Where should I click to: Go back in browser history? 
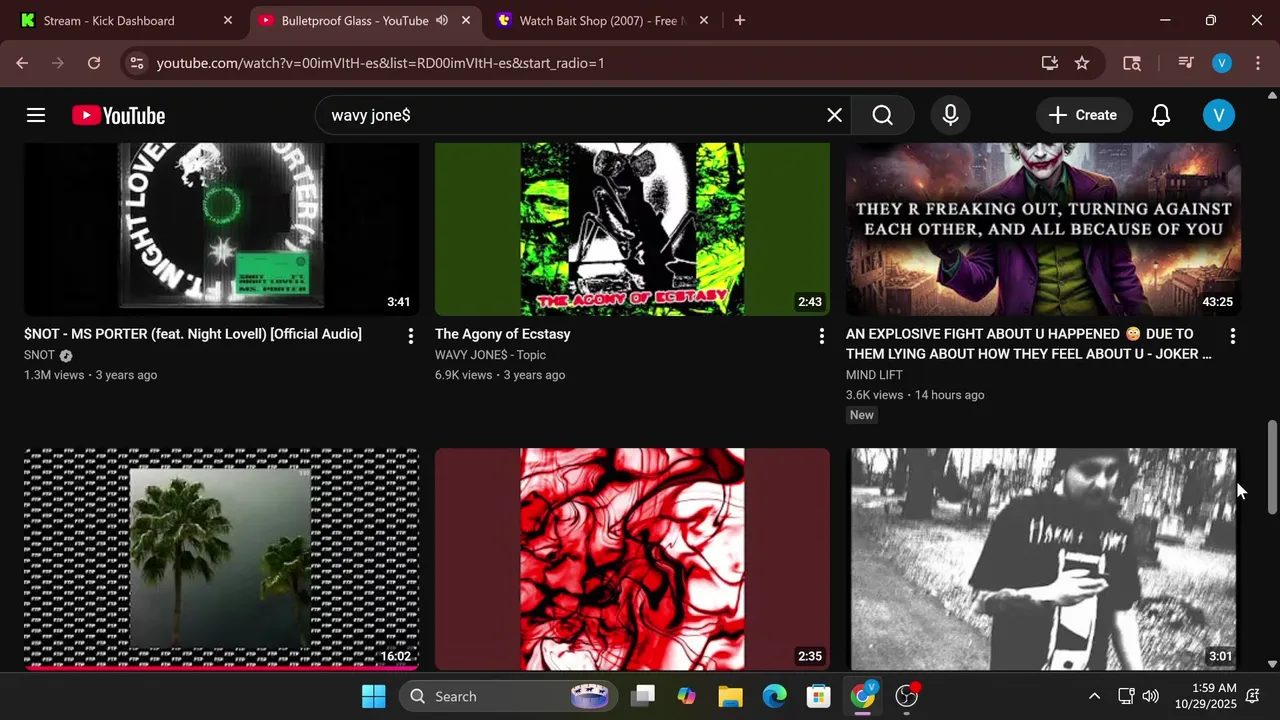[22, 63]
